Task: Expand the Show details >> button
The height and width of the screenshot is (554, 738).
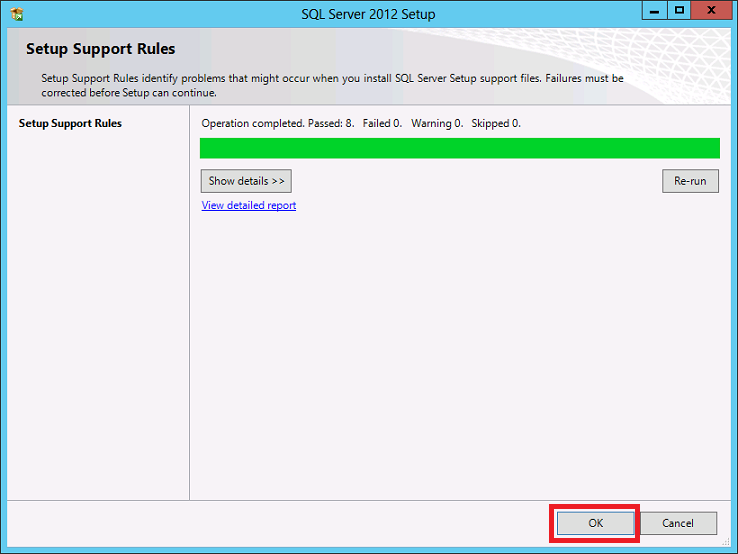Action: pos(246,181)
